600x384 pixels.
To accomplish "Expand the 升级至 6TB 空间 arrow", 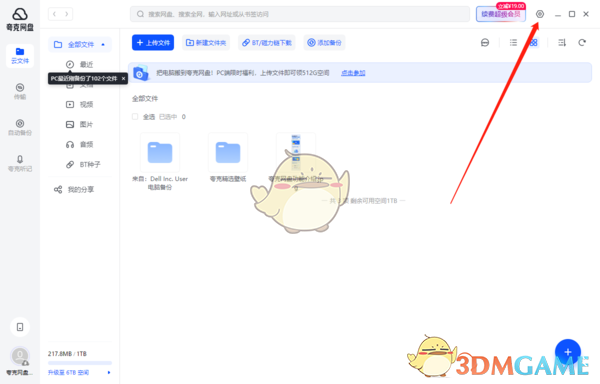I will [x=109, y=373].
